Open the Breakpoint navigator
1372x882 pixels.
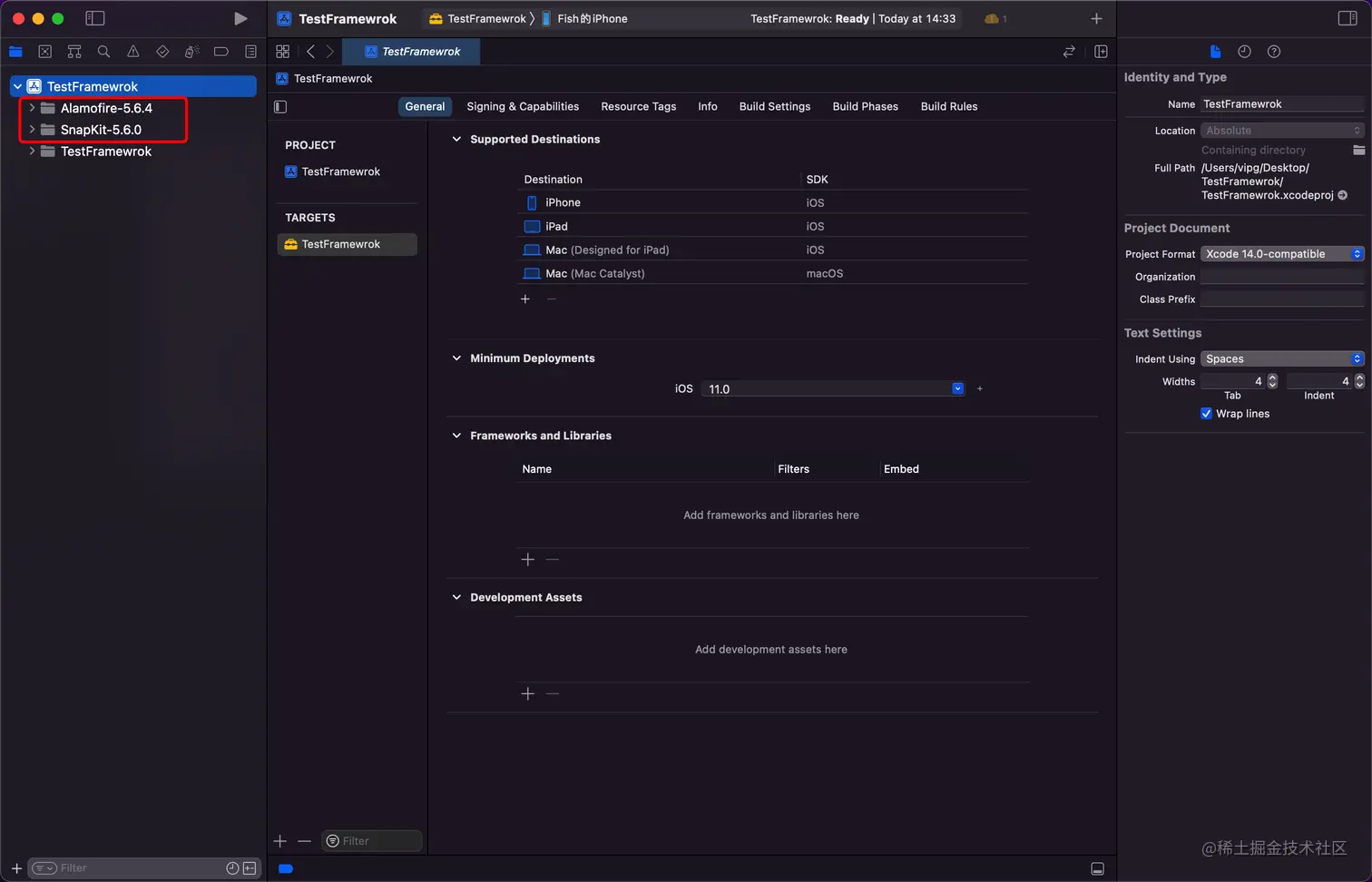point(221,52)
